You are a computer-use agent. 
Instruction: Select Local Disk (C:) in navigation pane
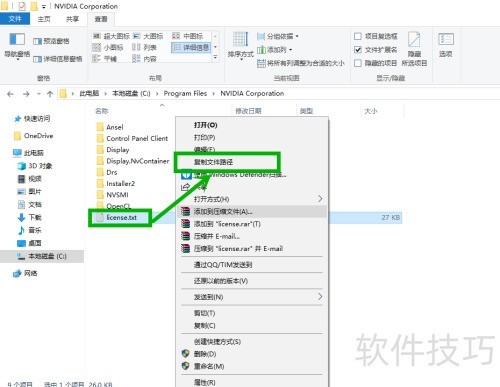pyautogui.click(x=42, y=256)
